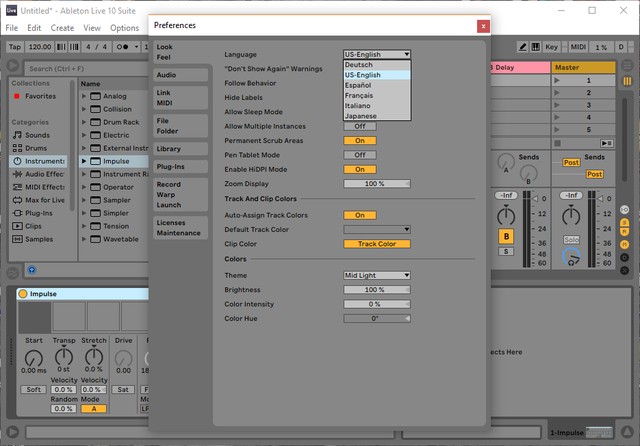Click the Sounds category icon
The height and width of the screenshot is (446, 640).
pos(17,135)
